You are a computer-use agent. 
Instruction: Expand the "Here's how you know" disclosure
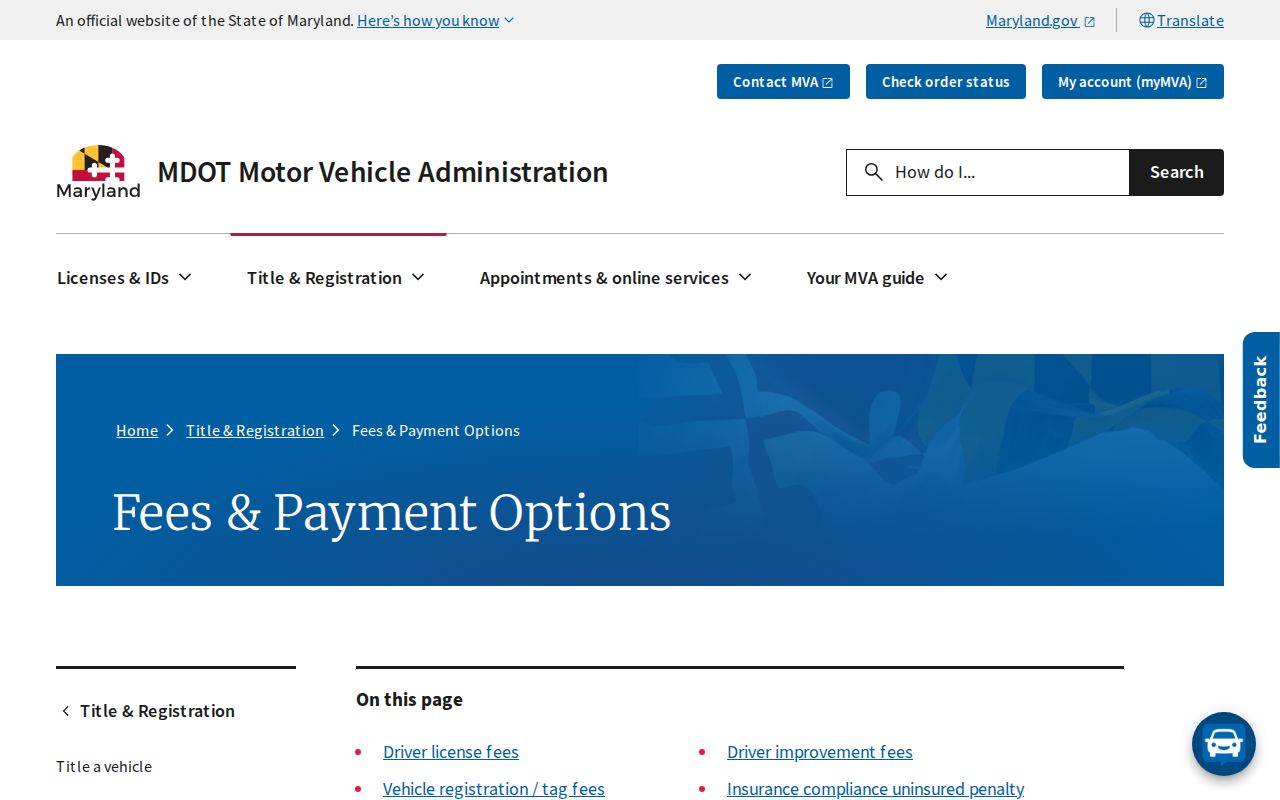click(436, 20)
